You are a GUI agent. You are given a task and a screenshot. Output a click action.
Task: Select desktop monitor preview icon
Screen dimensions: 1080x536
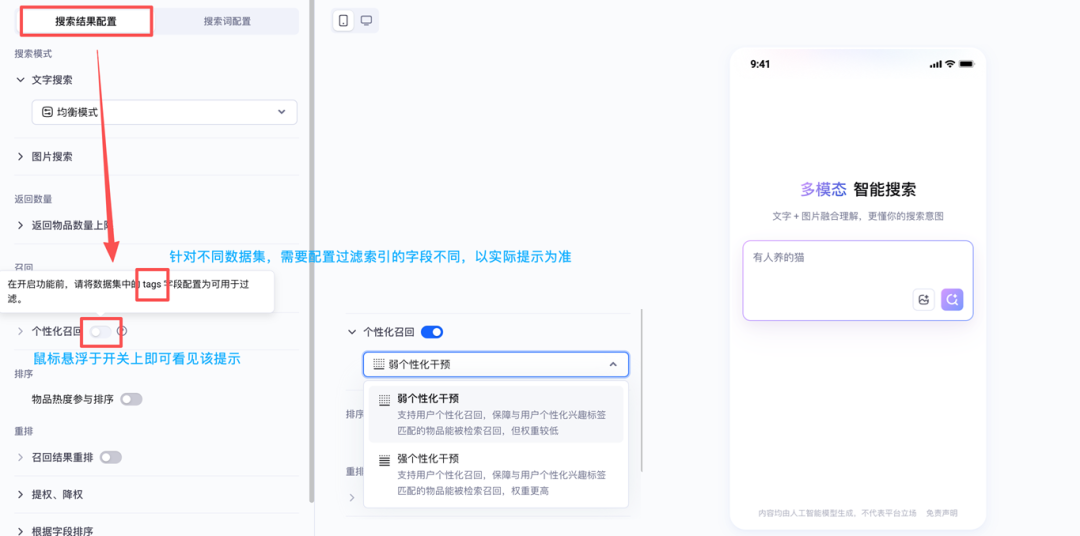[366, 21]
